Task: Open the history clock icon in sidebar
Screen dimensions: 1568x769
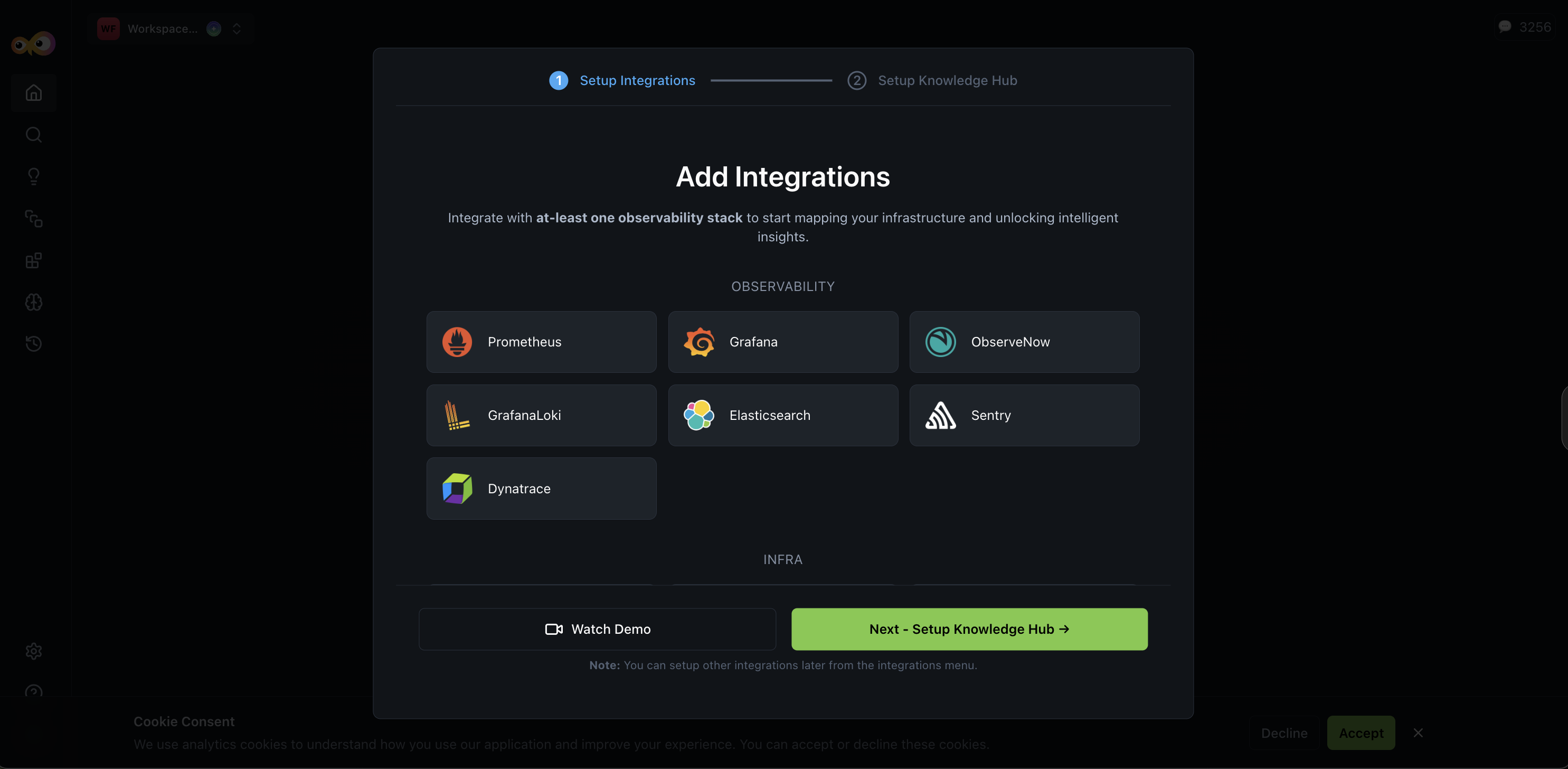Action: [x=33, y=343]
